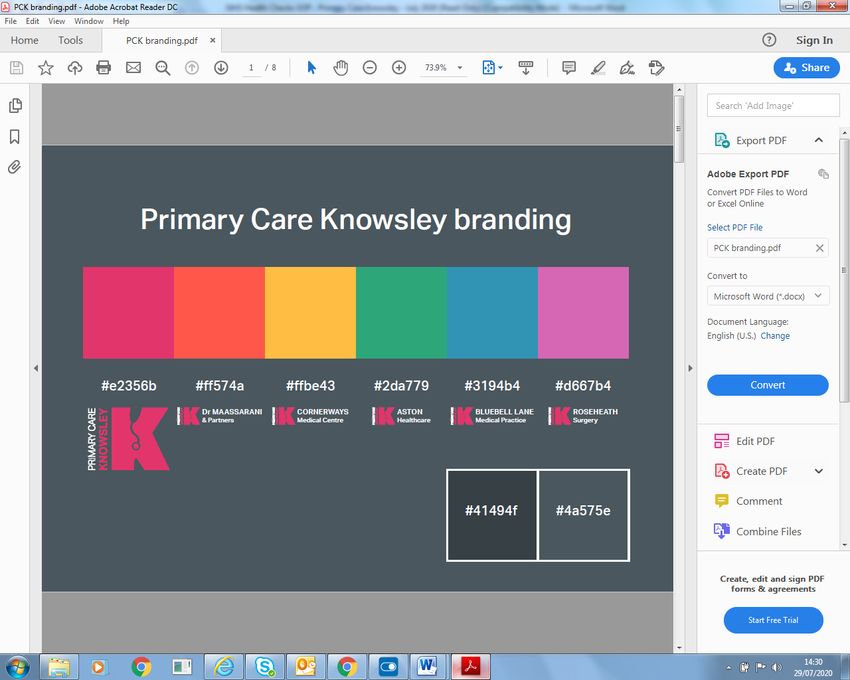850x680 pixels.
Task: Open the find text magnifier tool
Action: click(163, 68)
